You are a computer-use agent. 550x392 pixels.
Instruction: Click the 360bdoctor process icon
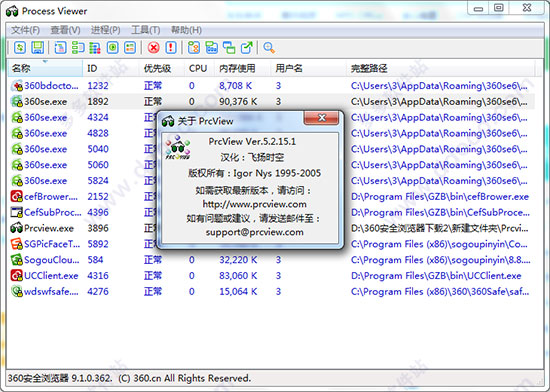[x=17, y=86]
